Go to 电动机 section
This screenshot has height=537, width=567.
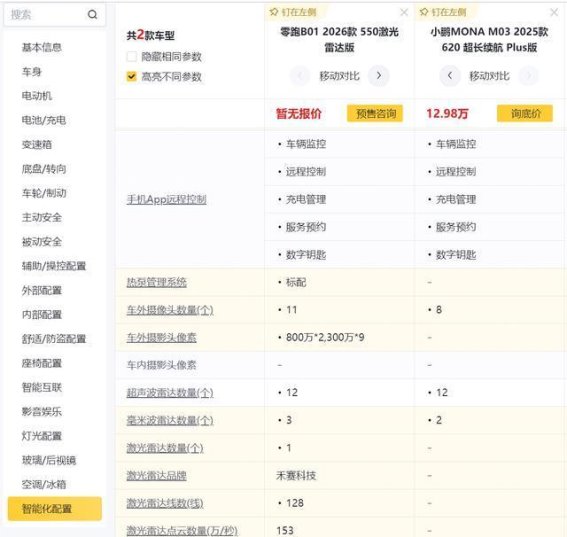pyautogui.click(x=37, y=96)
